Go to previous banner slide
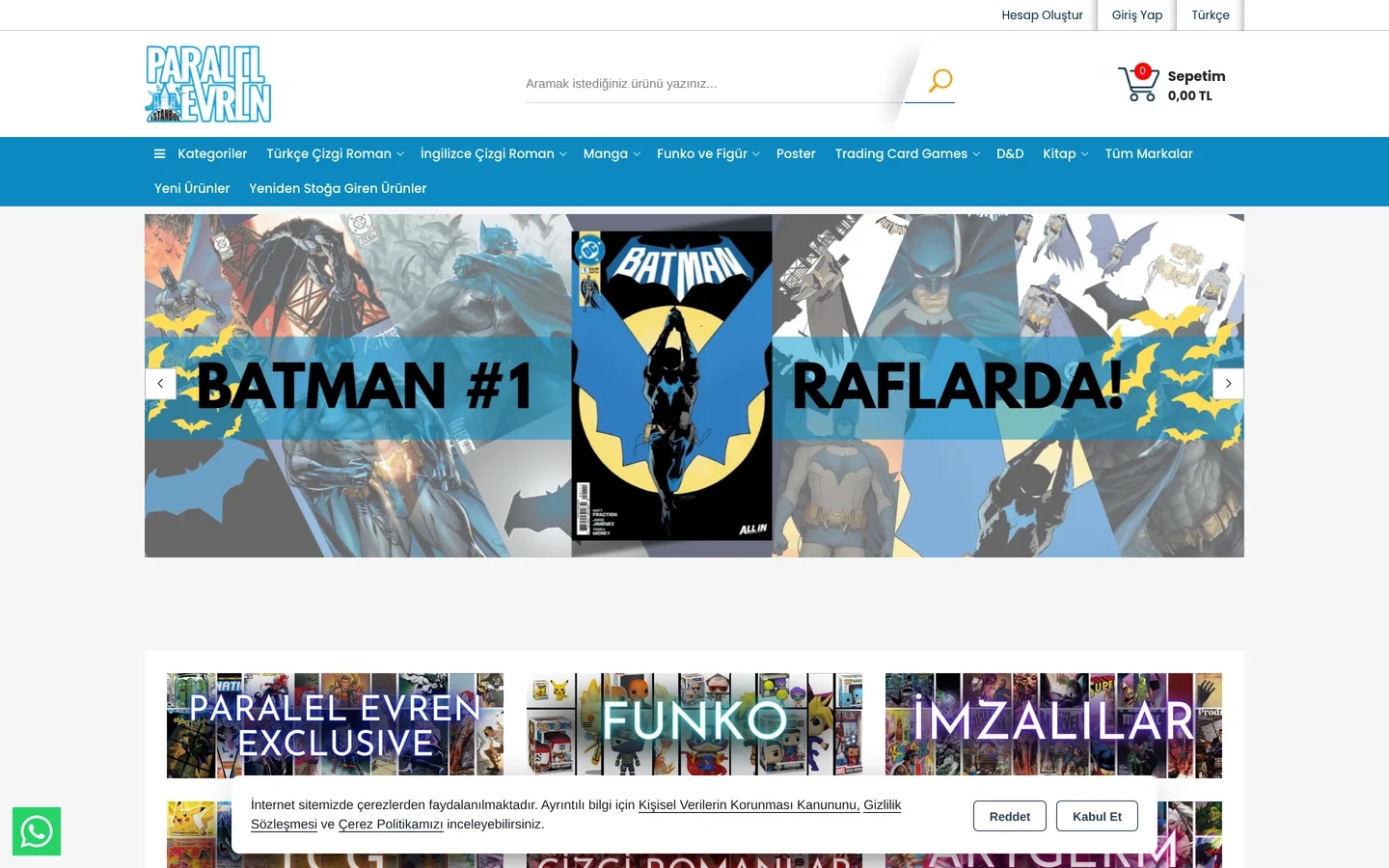The image size is (1389, 868). tap(160, 384)
